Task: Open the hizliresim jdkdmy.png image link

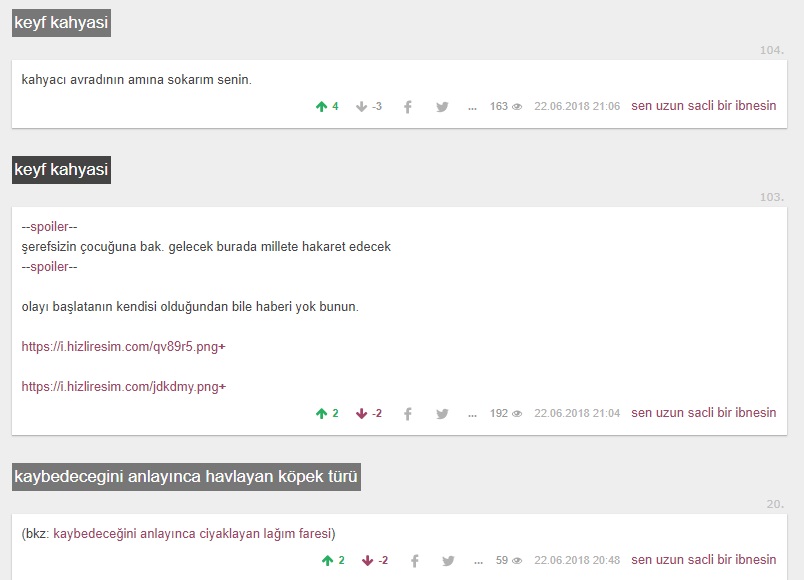Action: [123, 386]
